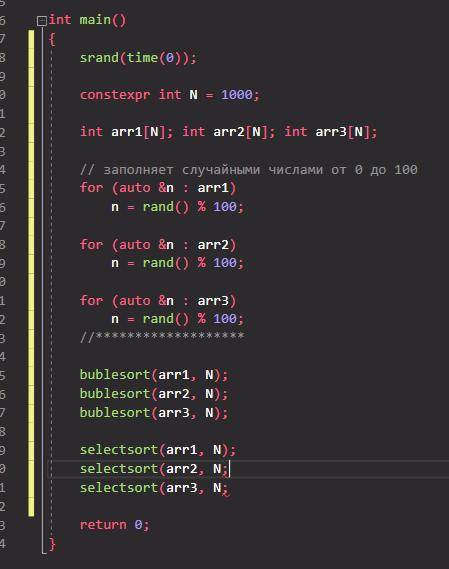This screenshot has width=449, height=569.
Task: Click the srand(time(0)) call
Action: tap(138, 58)
